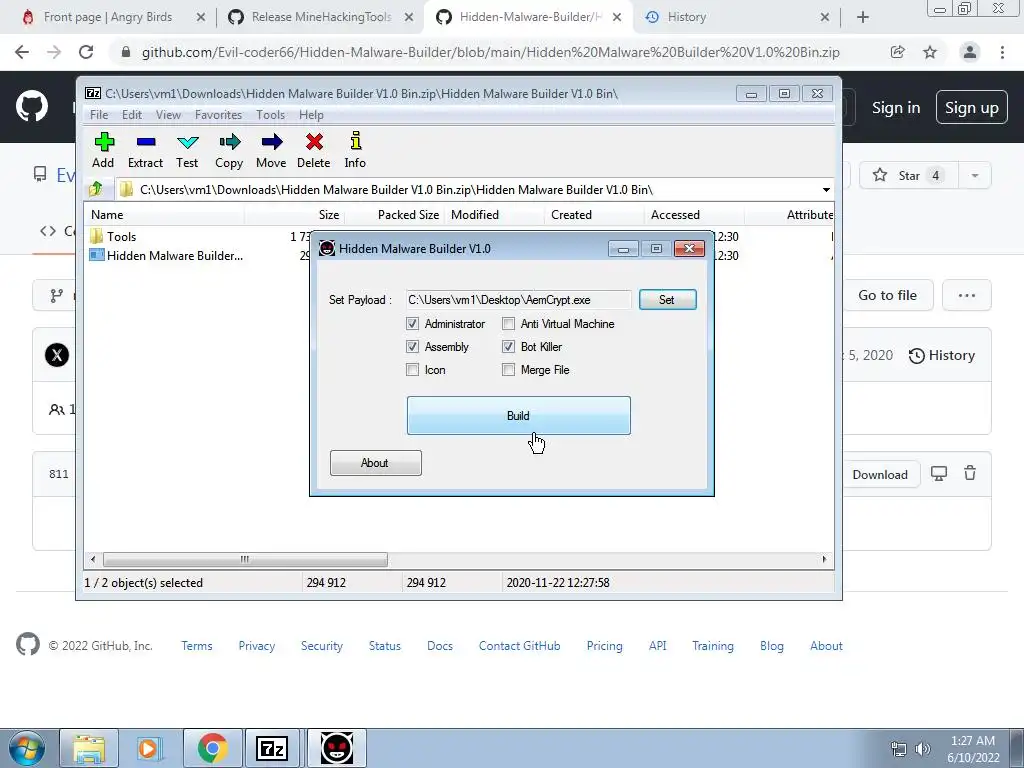
Task: Click the Chrome address bar URL
Action: coord(490,52)
